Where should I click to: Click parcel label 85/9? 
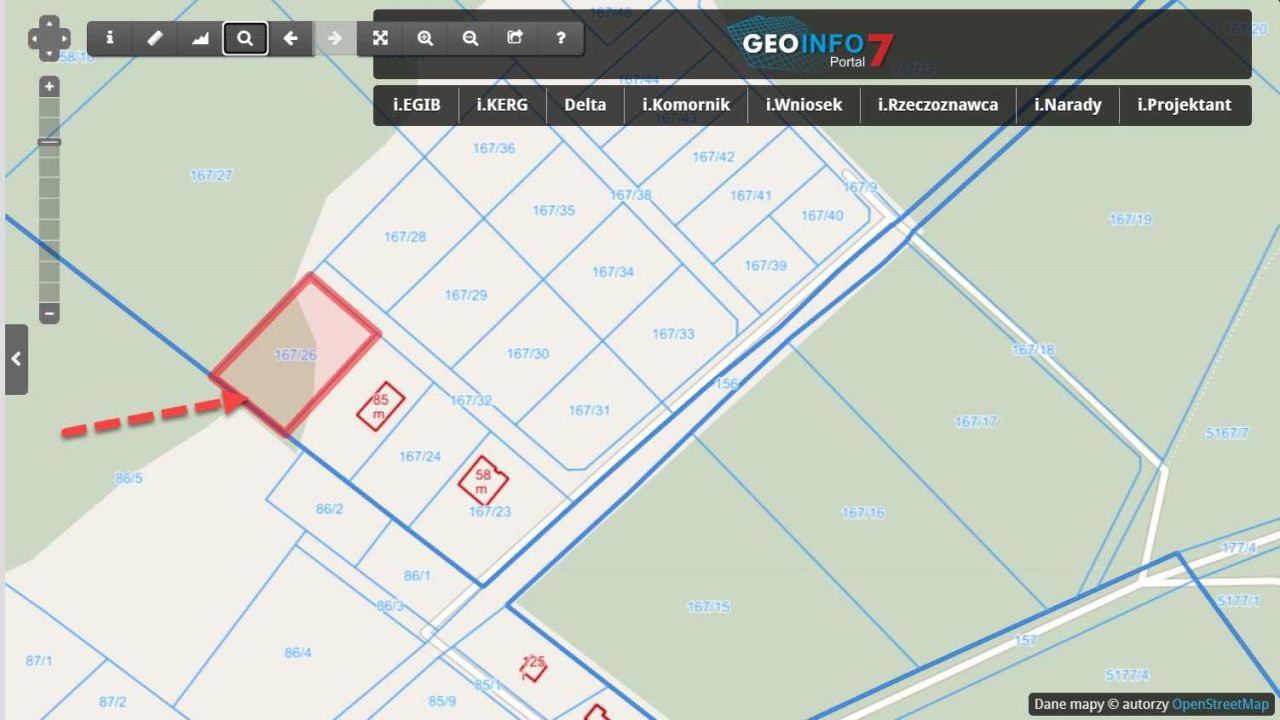[442, 701]
